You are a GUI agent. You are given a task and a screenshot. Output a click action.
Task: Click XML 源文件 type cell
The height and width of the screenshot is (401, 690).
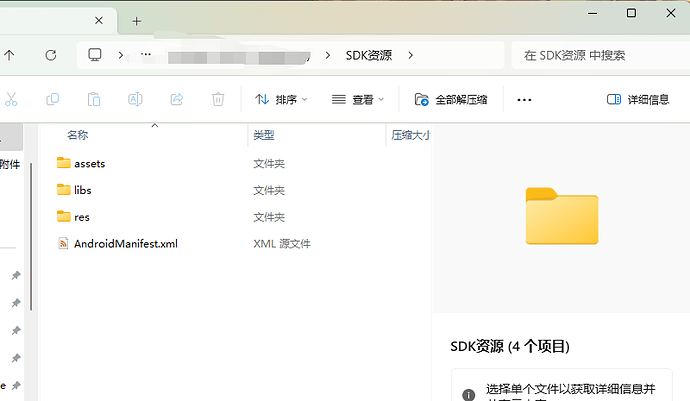(x=282, y=244)
